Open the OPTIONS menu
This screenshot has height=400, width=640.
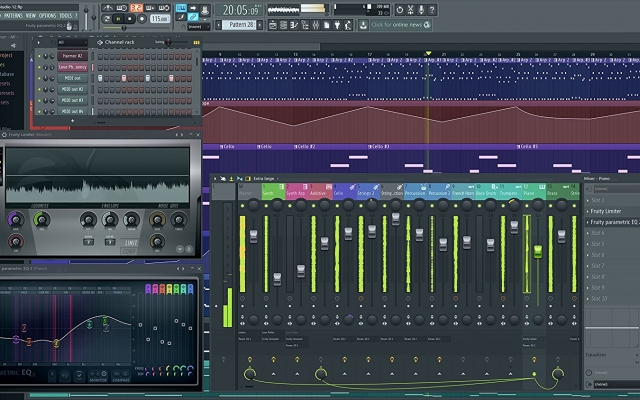pos(48,16)
